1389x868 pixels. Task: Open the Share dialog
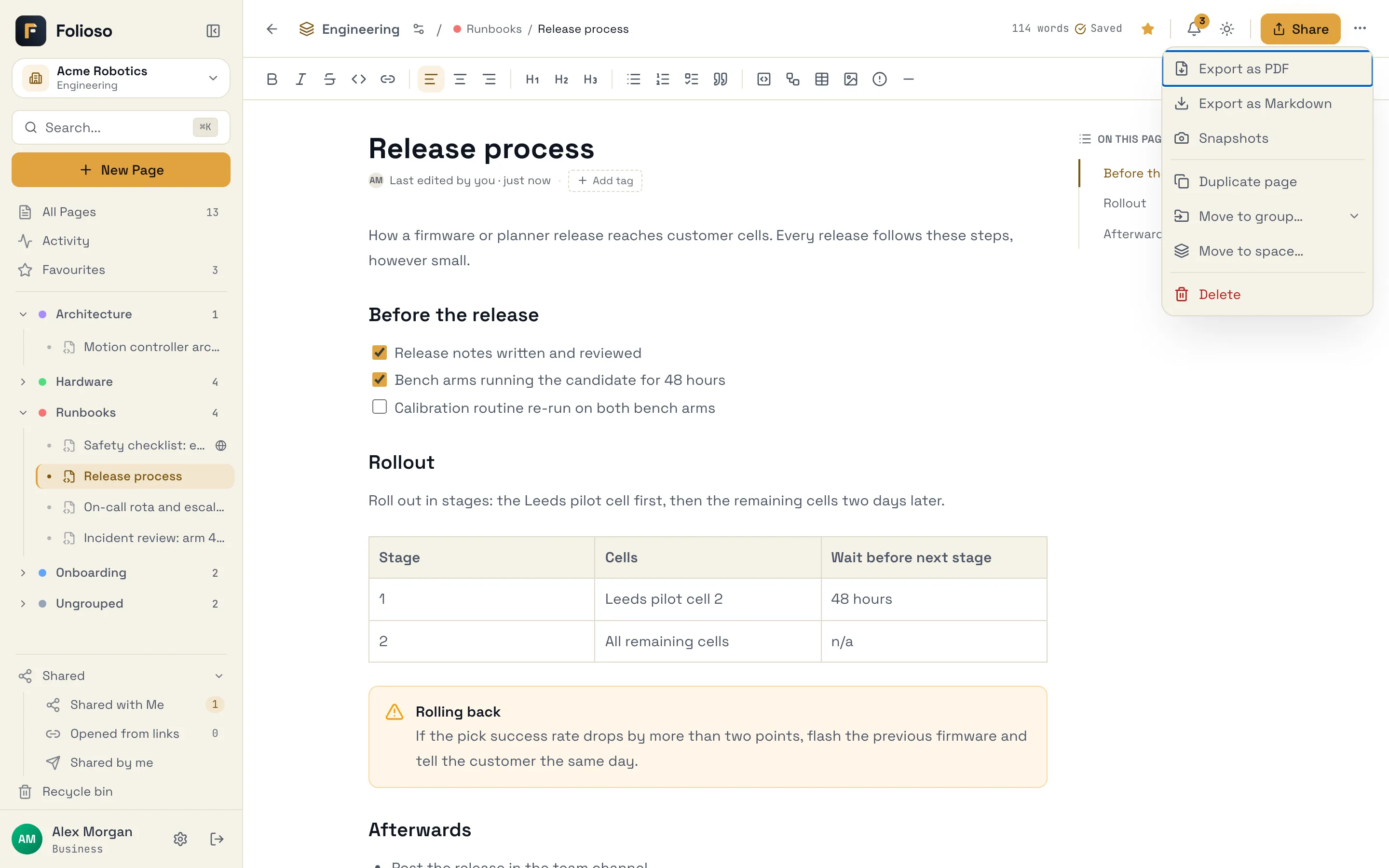point(1300,29)
